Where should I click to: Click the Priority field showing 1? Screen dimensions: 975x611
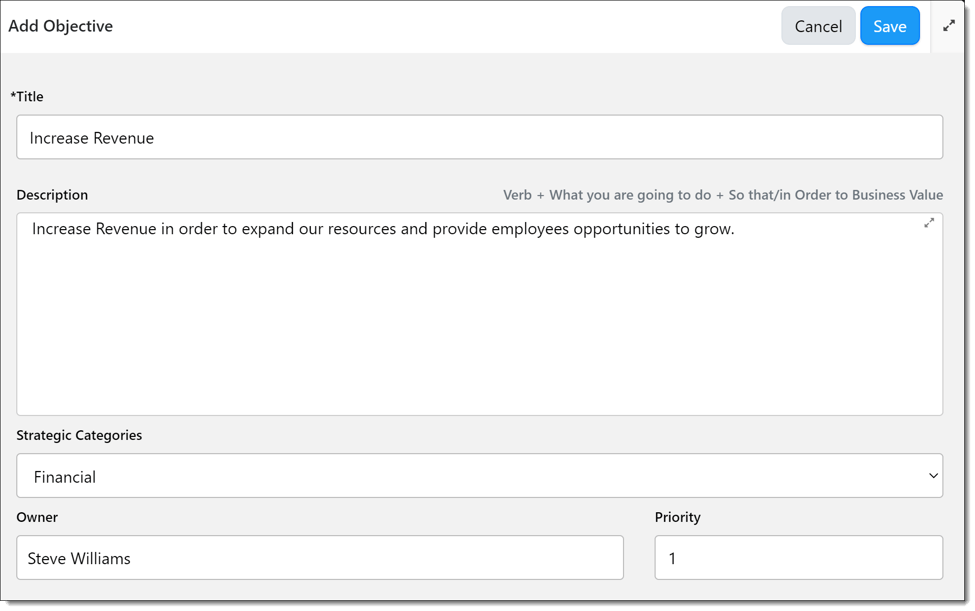pos(798,558)
